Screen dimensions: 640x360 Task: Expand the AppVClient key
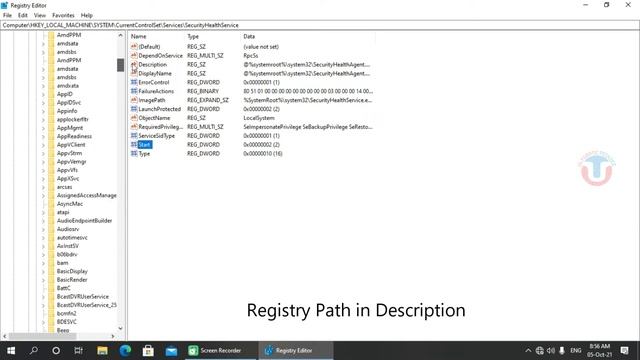[43, 144]
